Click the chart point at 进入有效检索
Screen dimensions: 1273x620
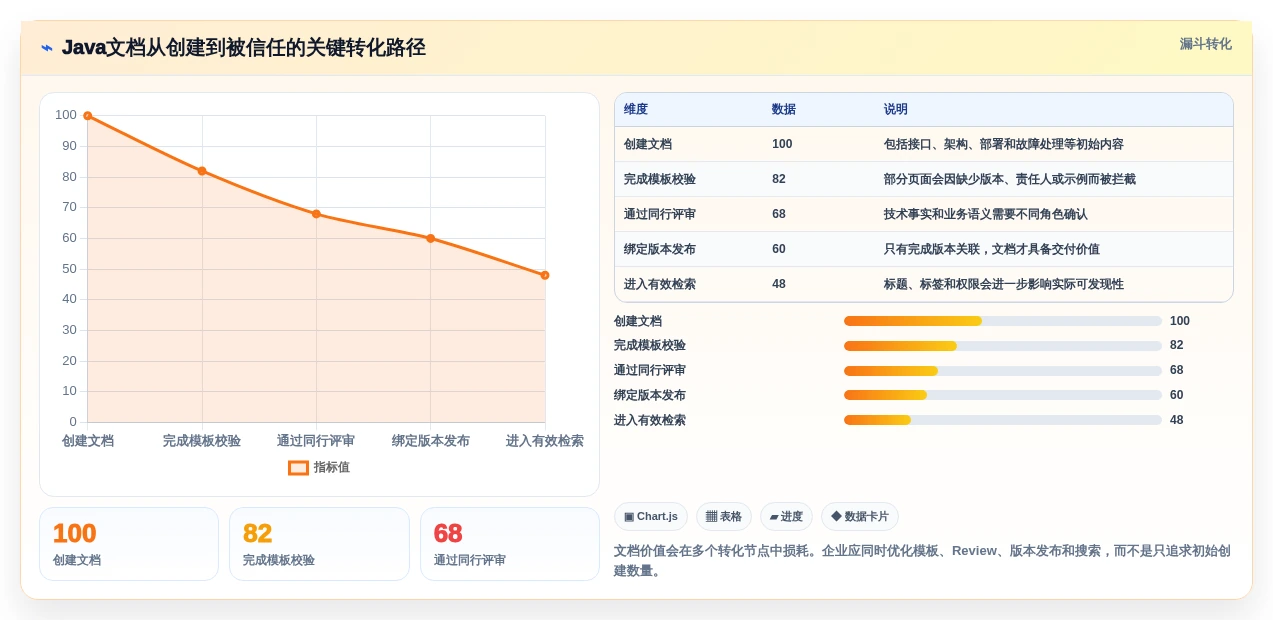545,275
